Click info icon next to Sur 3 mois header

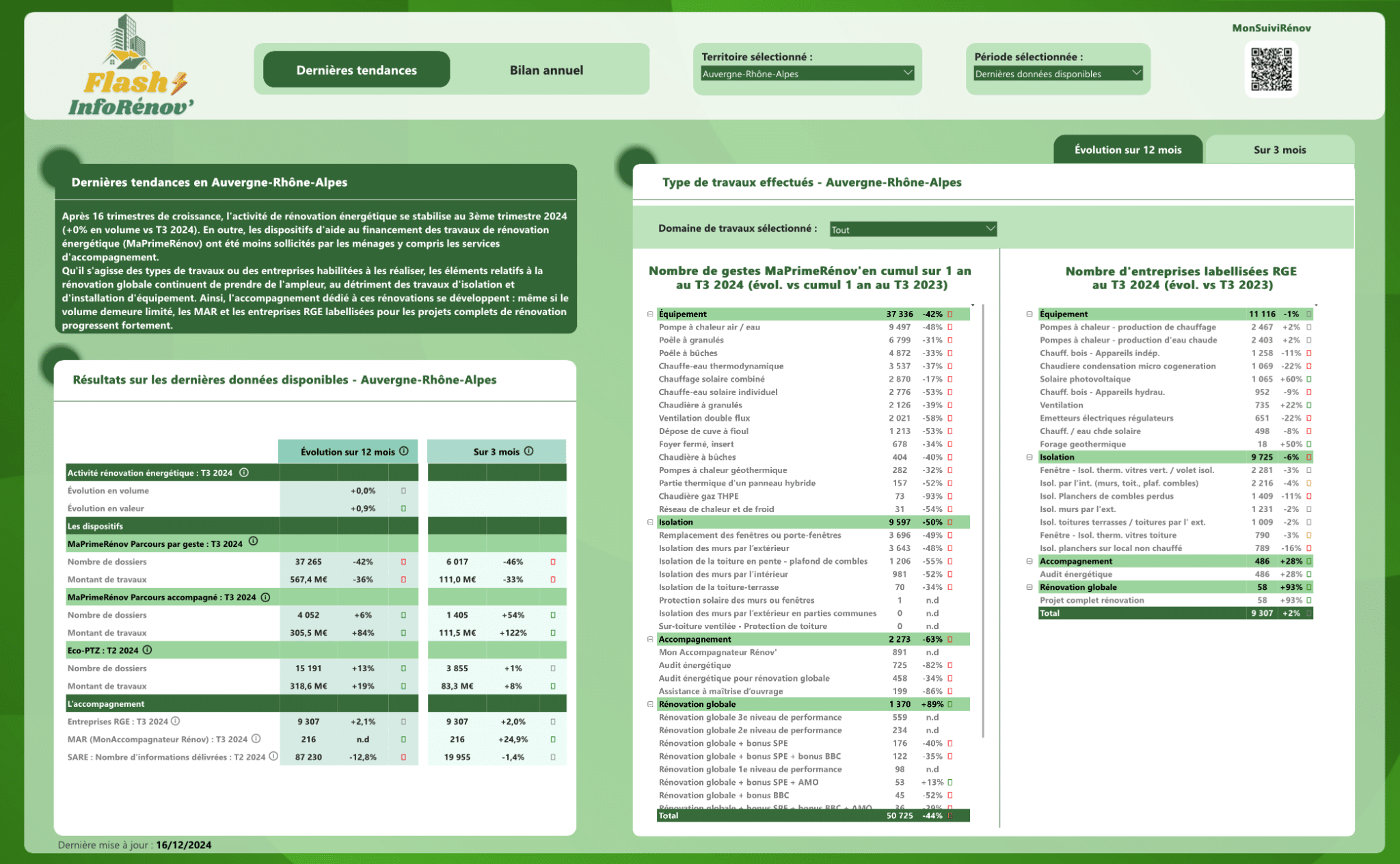[529, 451]
